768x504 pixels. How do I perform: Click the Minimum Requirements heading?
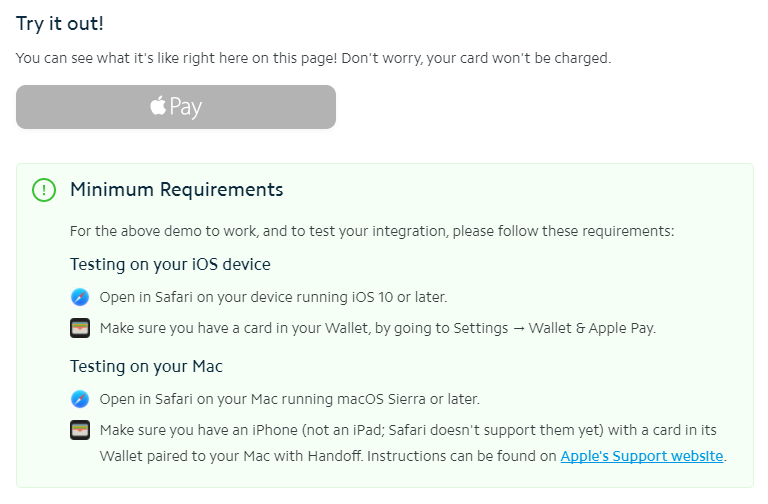pyautogui.click(x=176, y=190)
